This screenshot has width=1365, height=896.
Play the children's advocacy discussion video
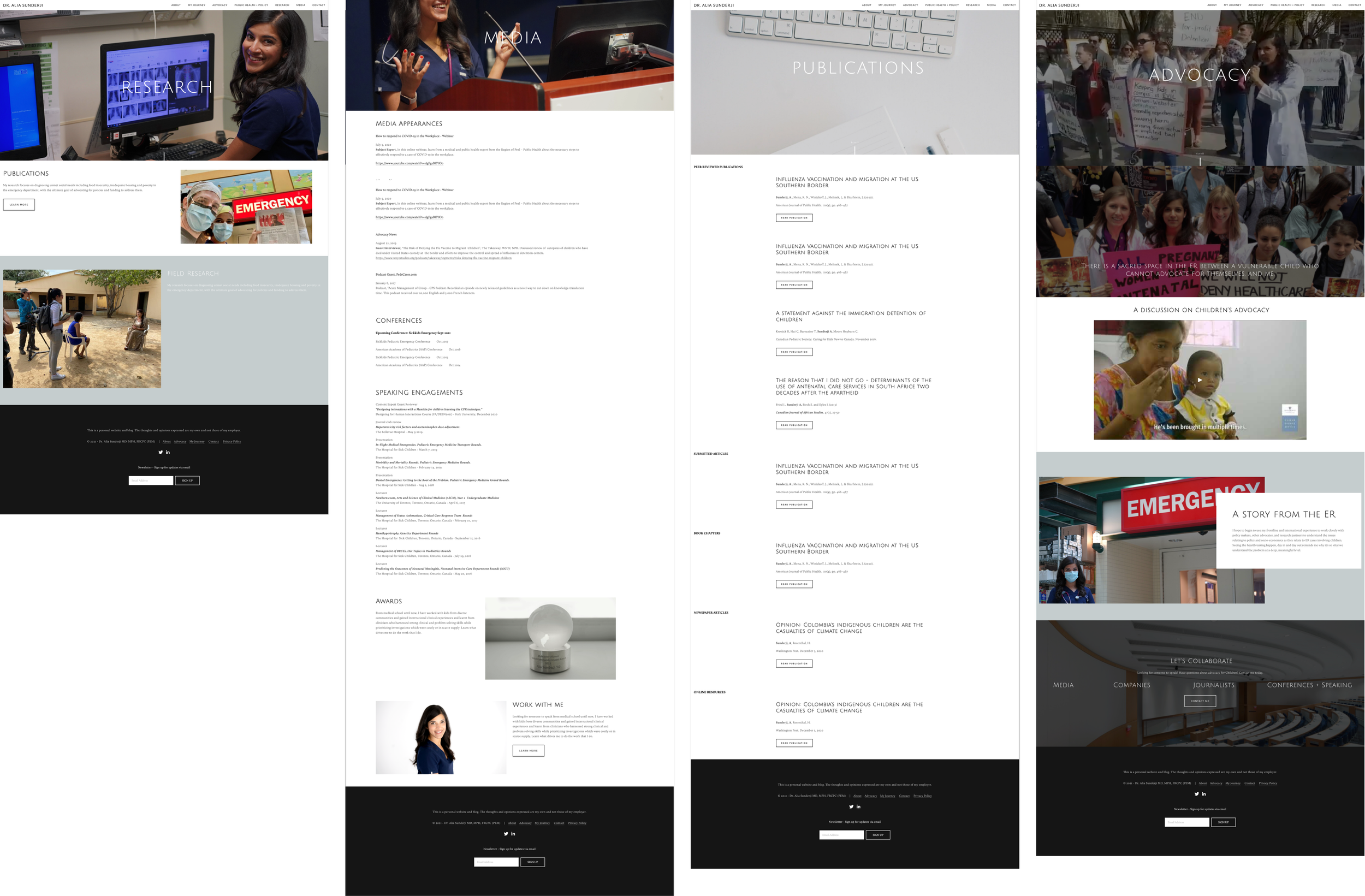point(1199,379)
